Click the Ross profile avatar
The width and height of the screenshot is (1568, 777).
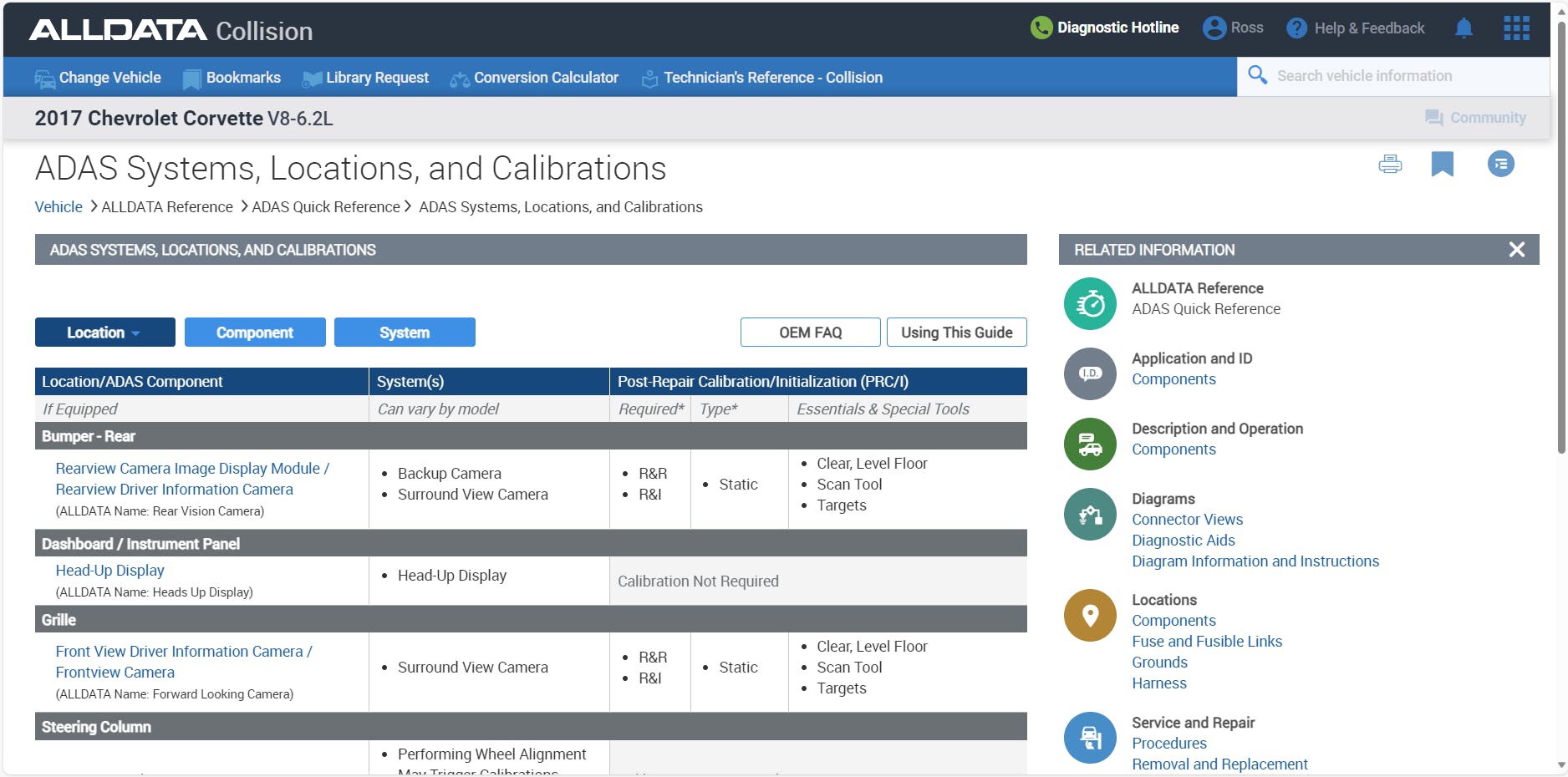coord(1214,28)
